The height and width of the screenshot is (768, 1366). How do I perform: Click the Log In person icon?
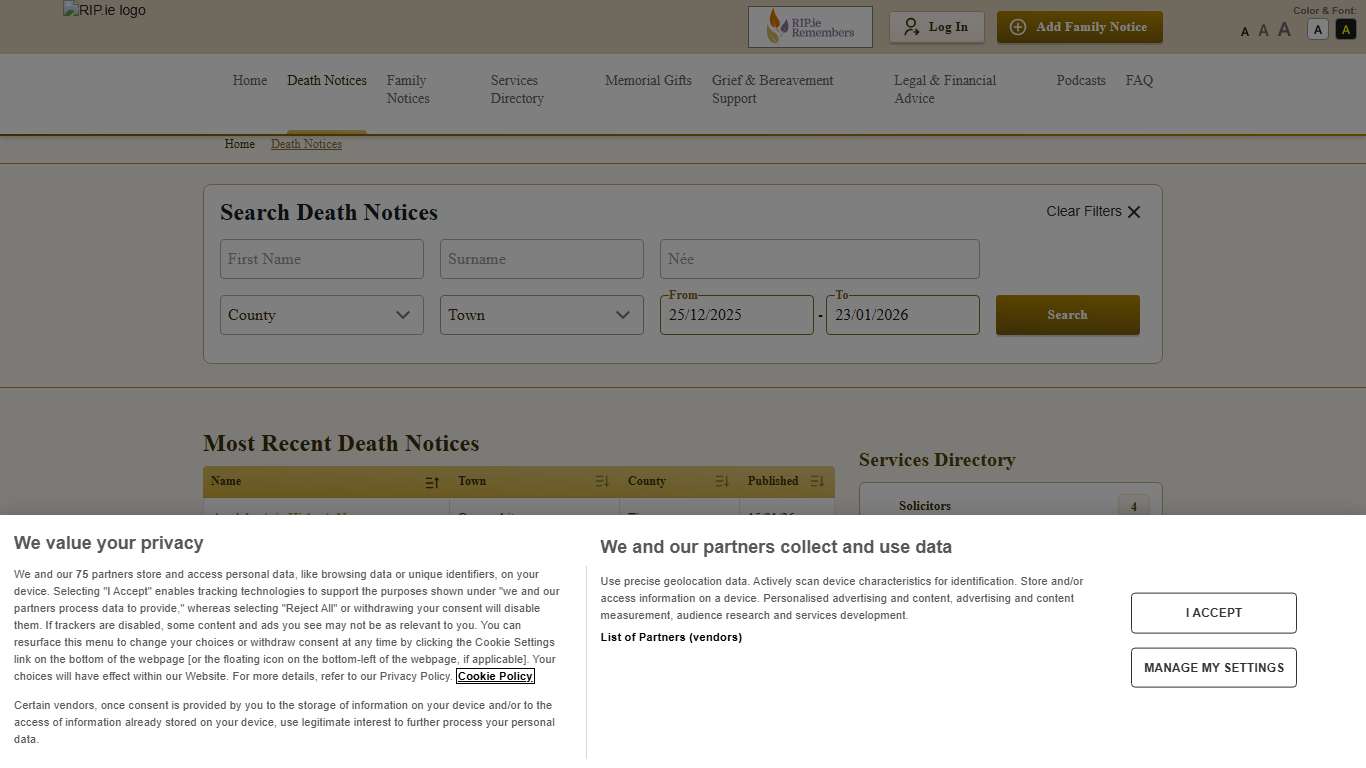point(911,27)
